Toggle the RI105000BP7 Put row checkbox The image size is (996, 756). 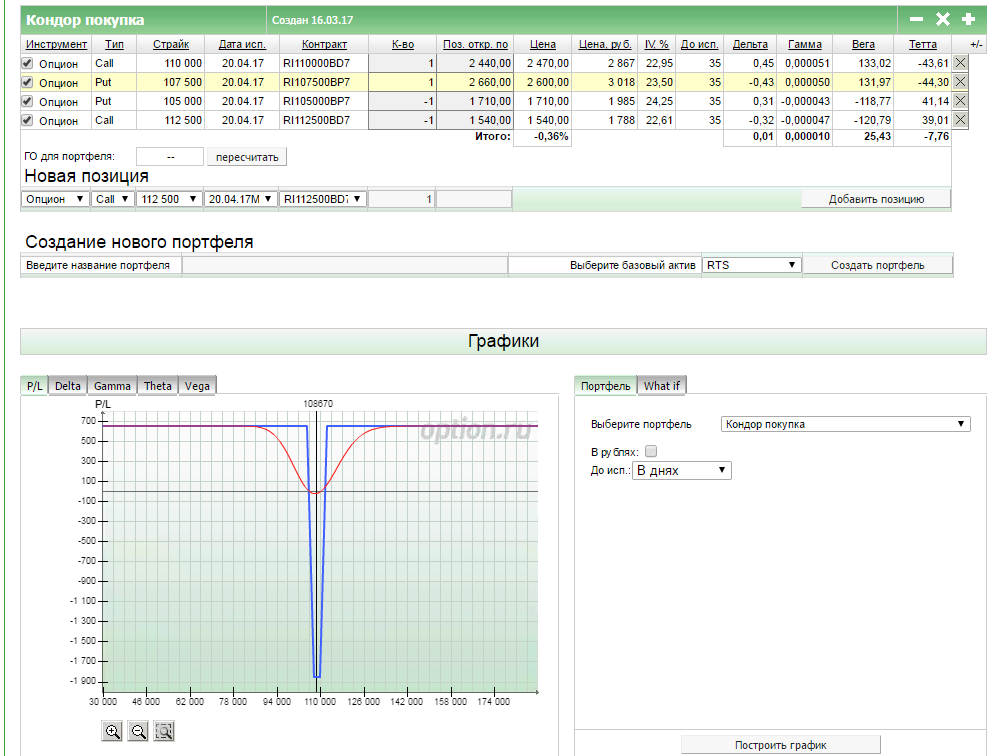[x=28, y=101]
